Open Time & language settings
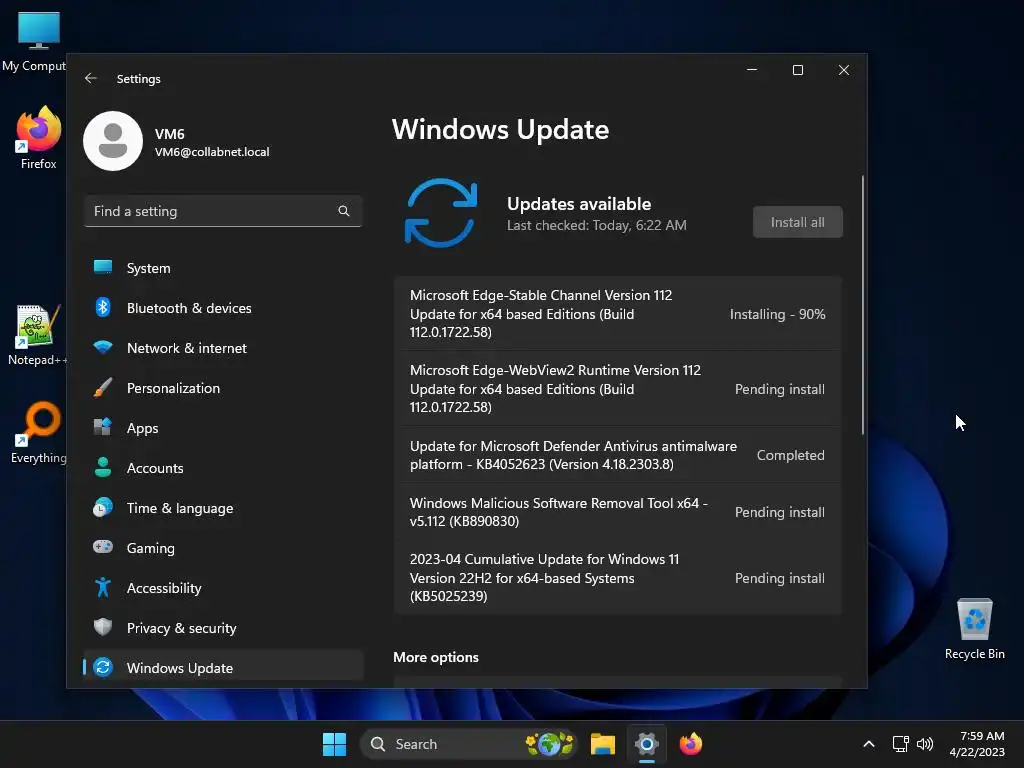Image resolution: width=1024 pixels, height=768 pixels. pos(223,507)
